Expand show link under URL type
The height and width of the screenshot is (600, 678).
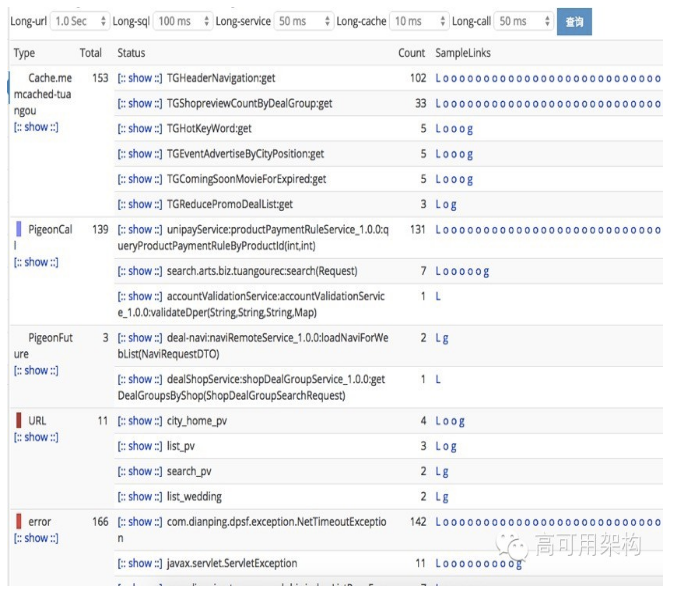36,437
